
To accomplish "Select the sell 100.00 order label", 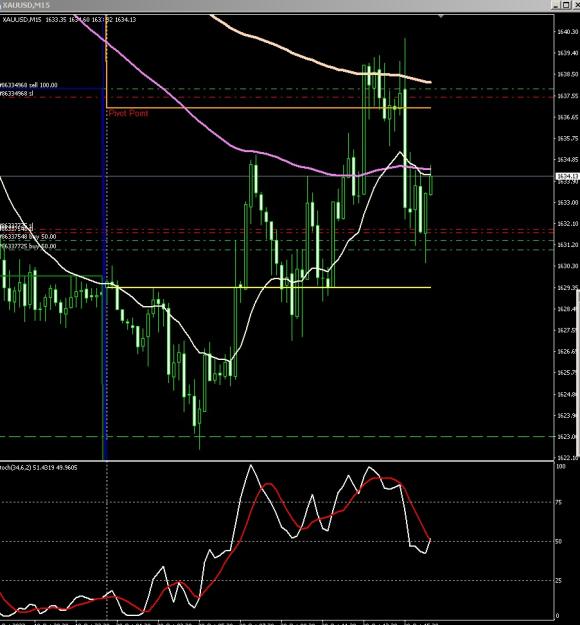I will pos(29,85).
